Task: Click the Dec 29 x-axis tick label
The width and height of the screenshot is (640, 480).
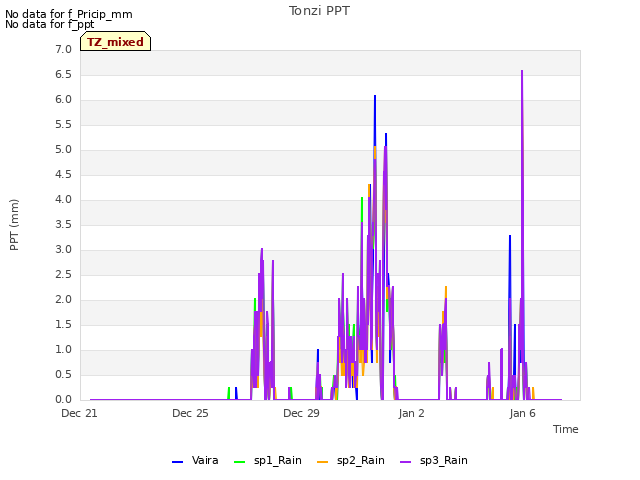Action: tap(301, 413)
